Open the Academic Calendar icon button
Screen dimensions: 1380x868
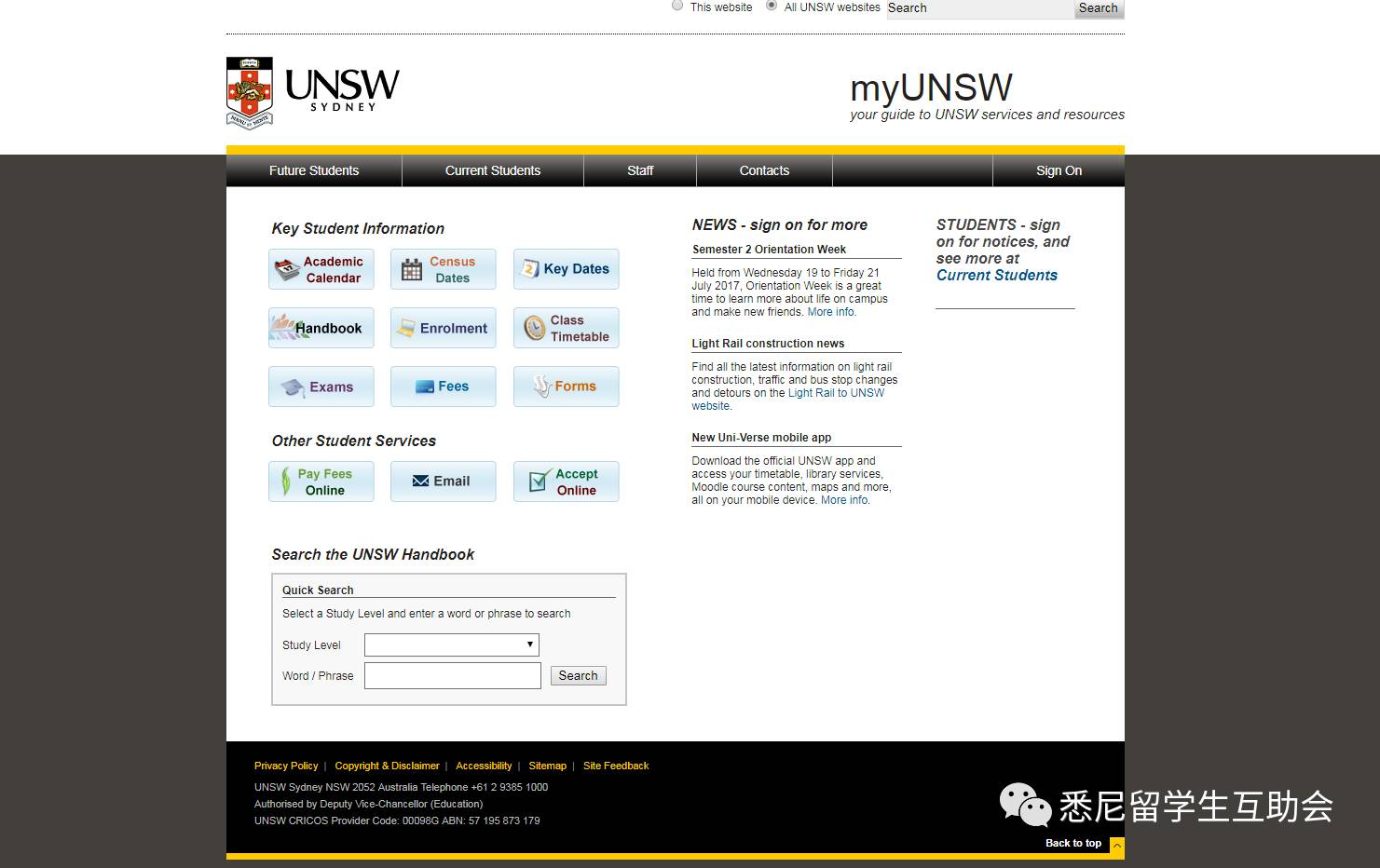pos(321,269)
